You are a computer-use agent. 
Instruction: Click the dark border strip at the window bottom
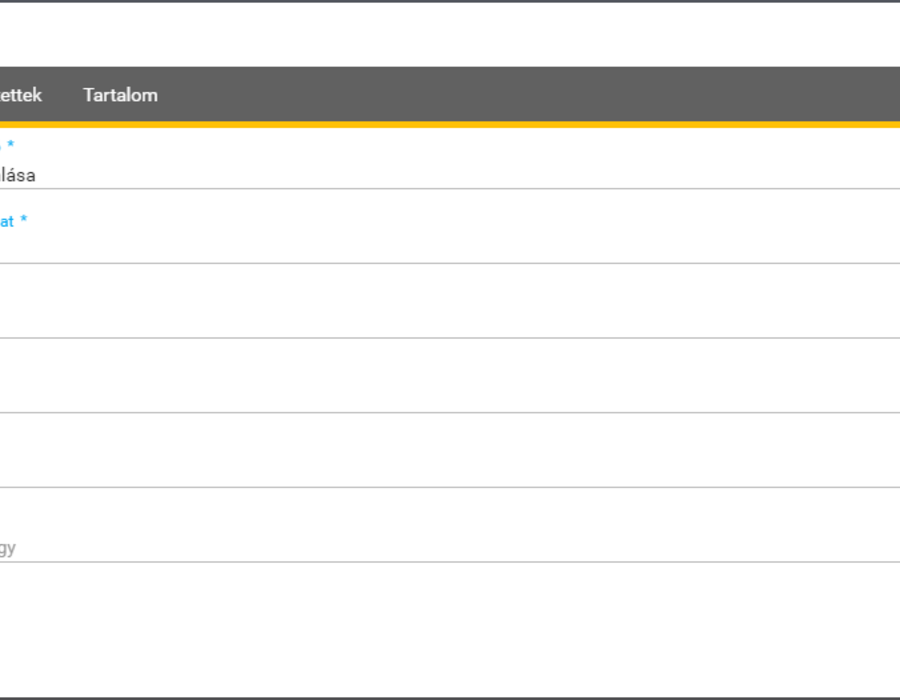(450, 698)
